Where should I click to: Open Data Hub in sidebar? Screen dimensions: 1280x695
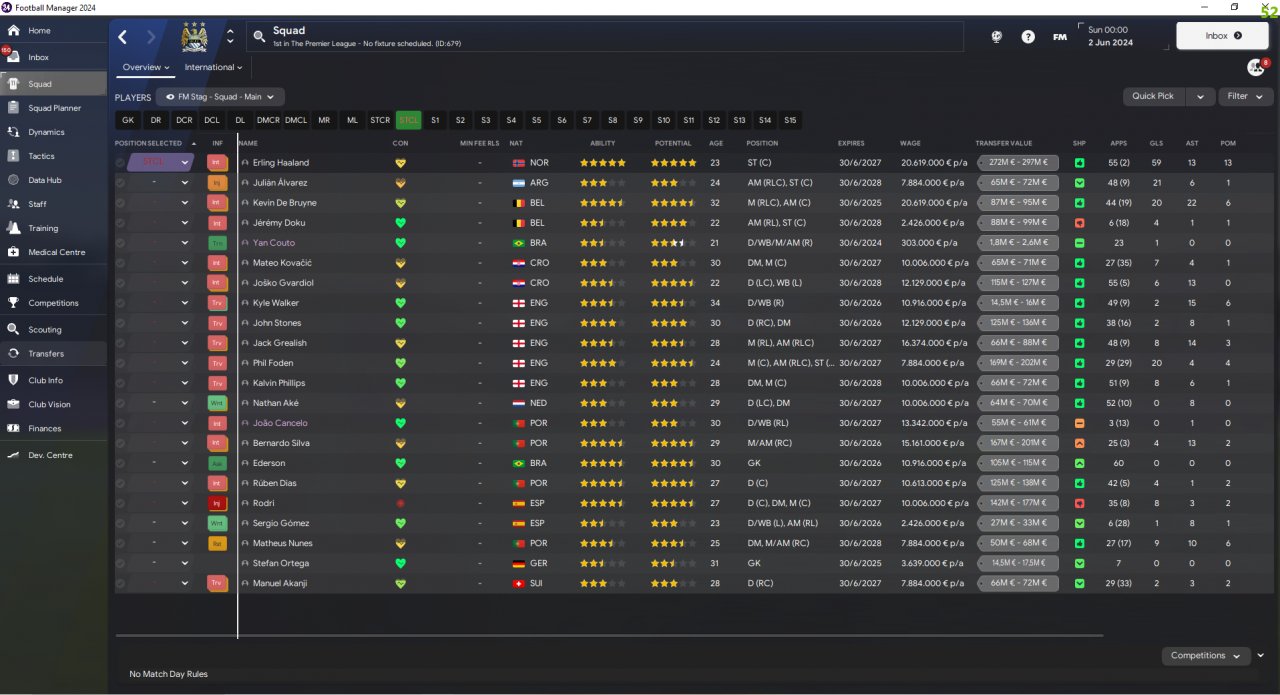point(45,180)
